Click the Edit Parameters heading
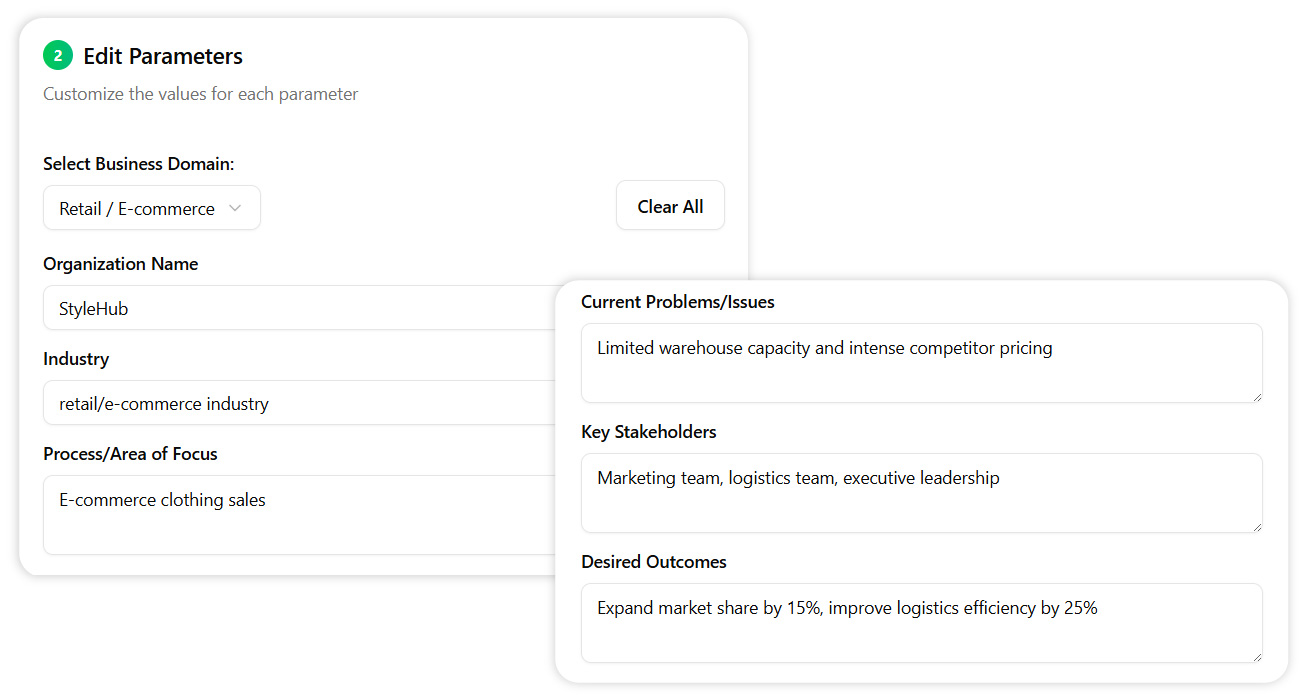 pos(163,56)
